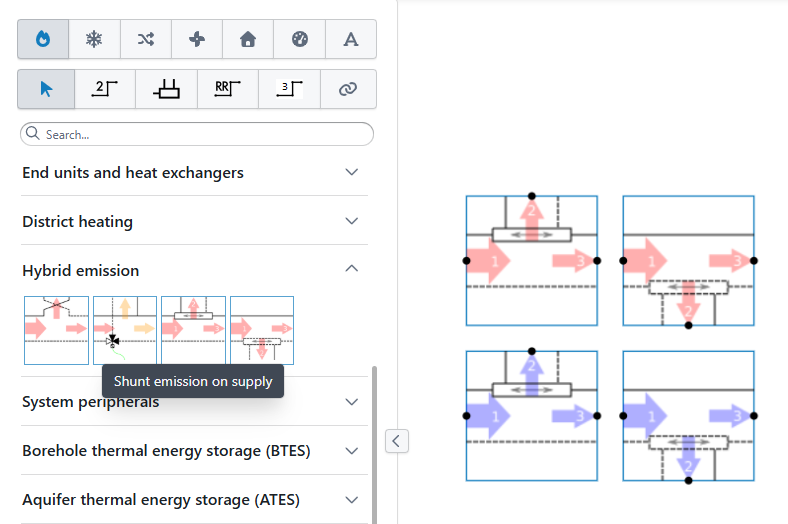The width and height of the screenshot is (788, 524).
Task: Click the chain link tool
Action: (x=348, y=89)
